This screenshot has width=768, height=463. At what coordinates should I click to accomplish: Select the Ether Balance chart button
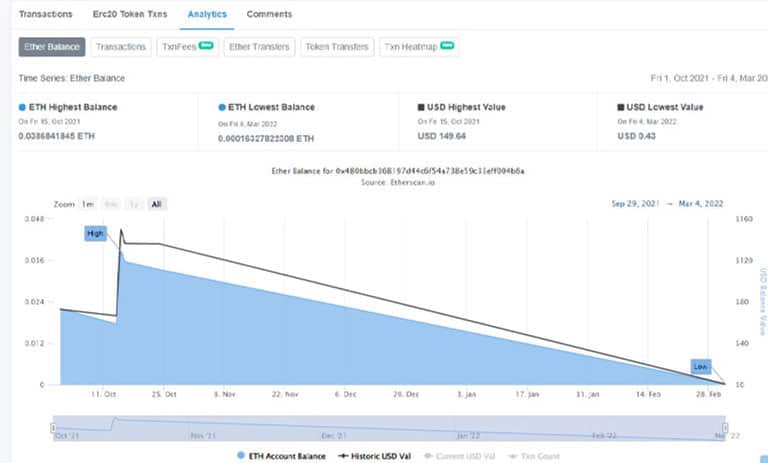[52, 47]
